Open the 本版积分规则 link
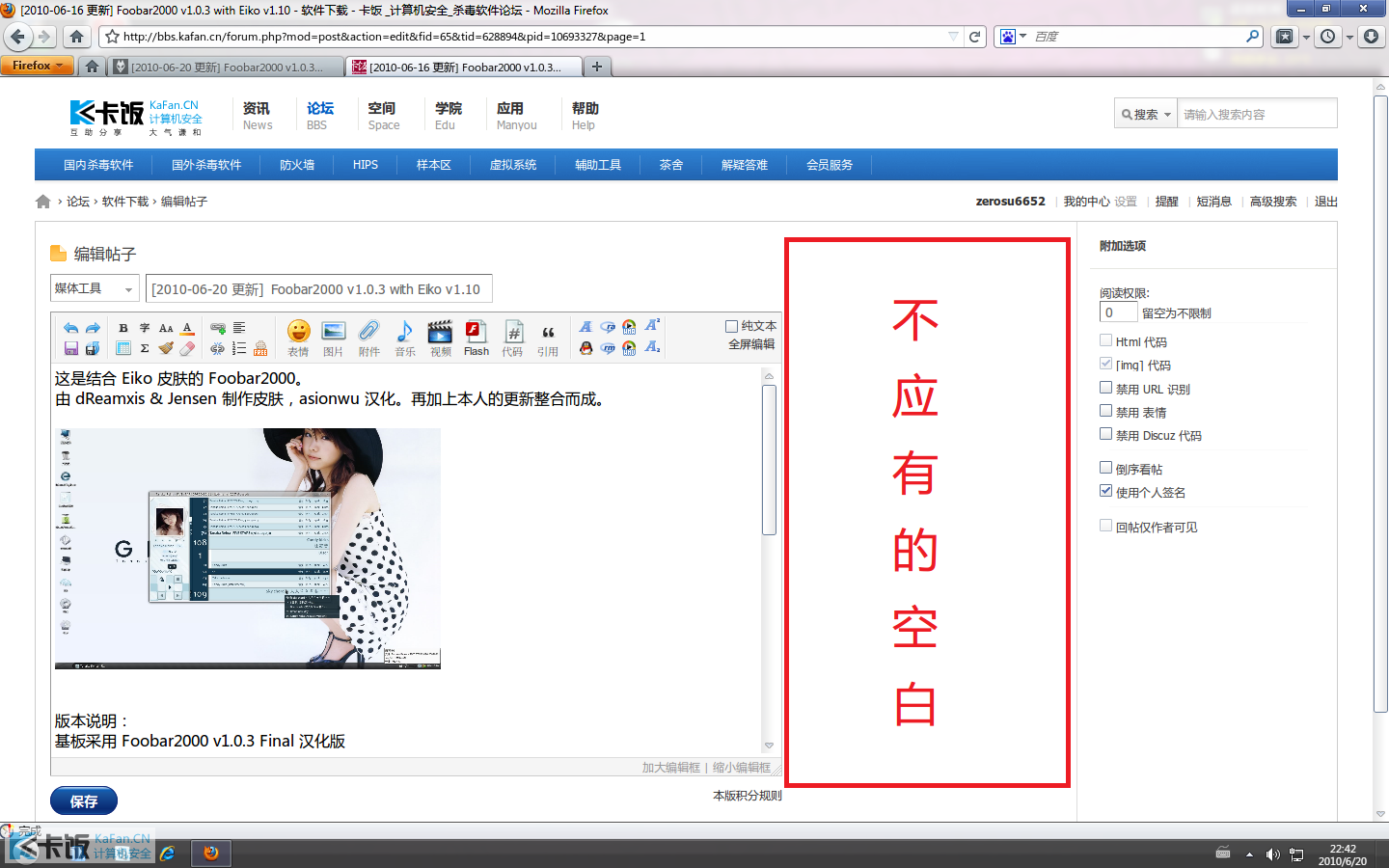This screenshot has height=868, width=1389. point(748,796)
